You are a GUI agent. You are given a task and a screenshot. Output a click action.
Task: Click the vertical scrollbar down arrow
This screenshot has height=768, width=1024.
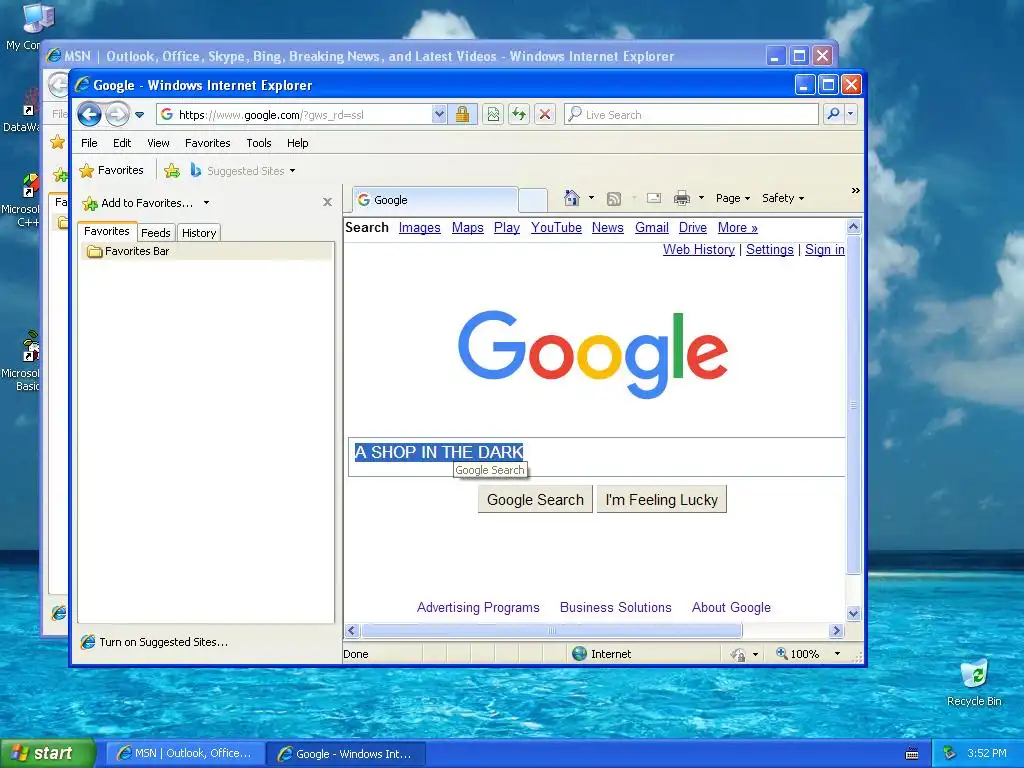(x=854, y=613)
